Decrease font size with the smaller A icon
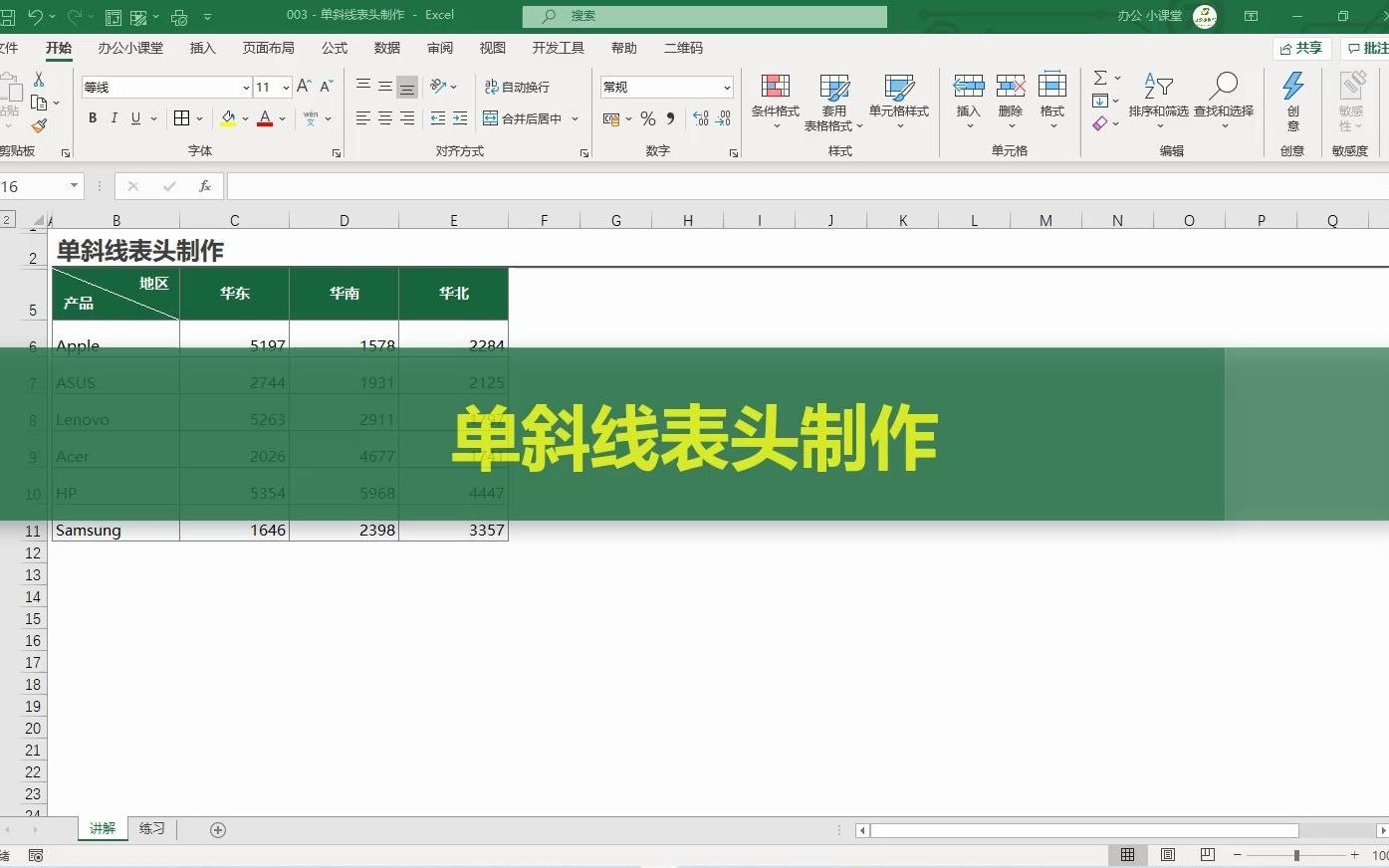This screenshot has height=868, width=1389. tap(327, 87)
